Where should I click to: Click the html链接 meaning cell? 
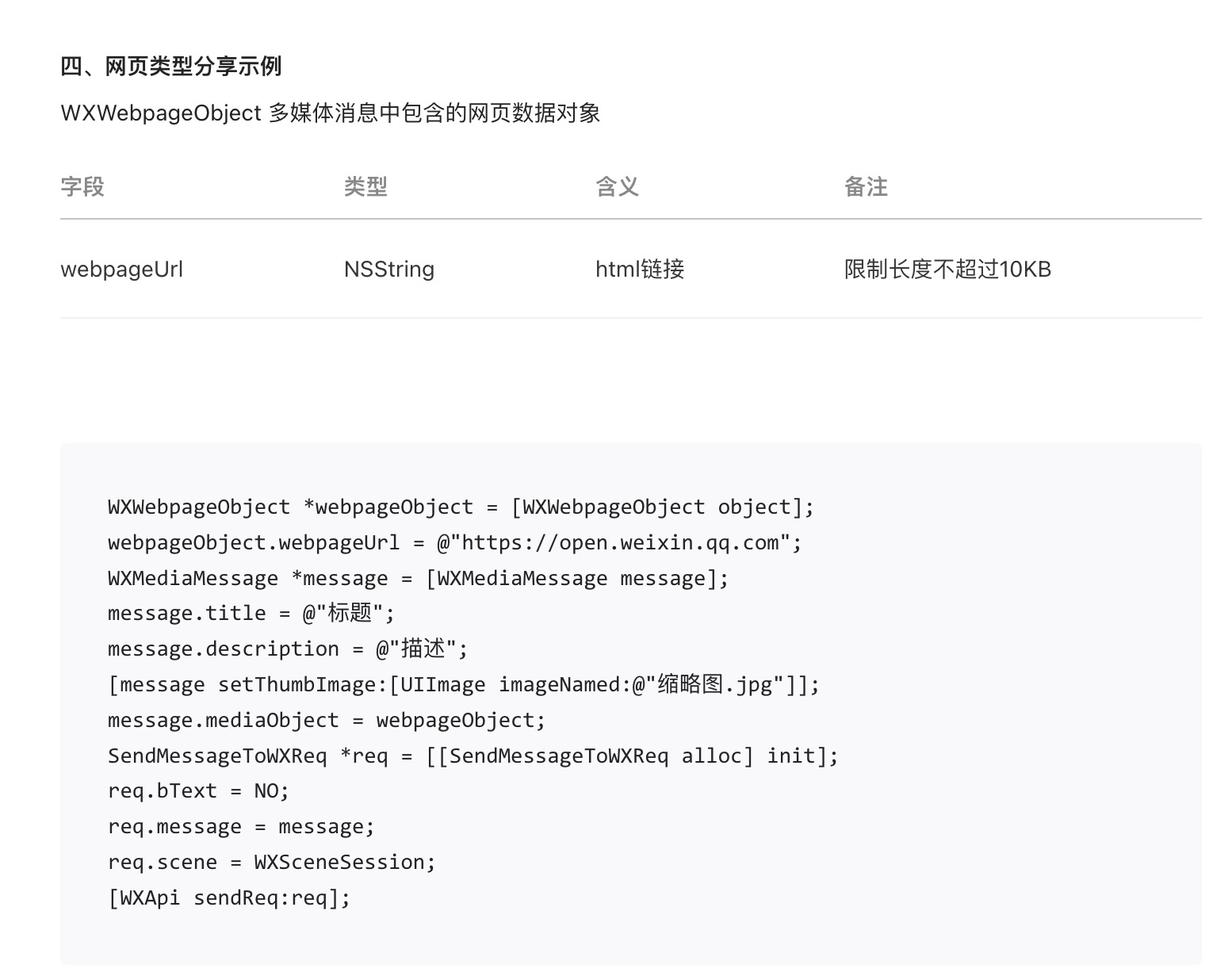pos(640,270)
